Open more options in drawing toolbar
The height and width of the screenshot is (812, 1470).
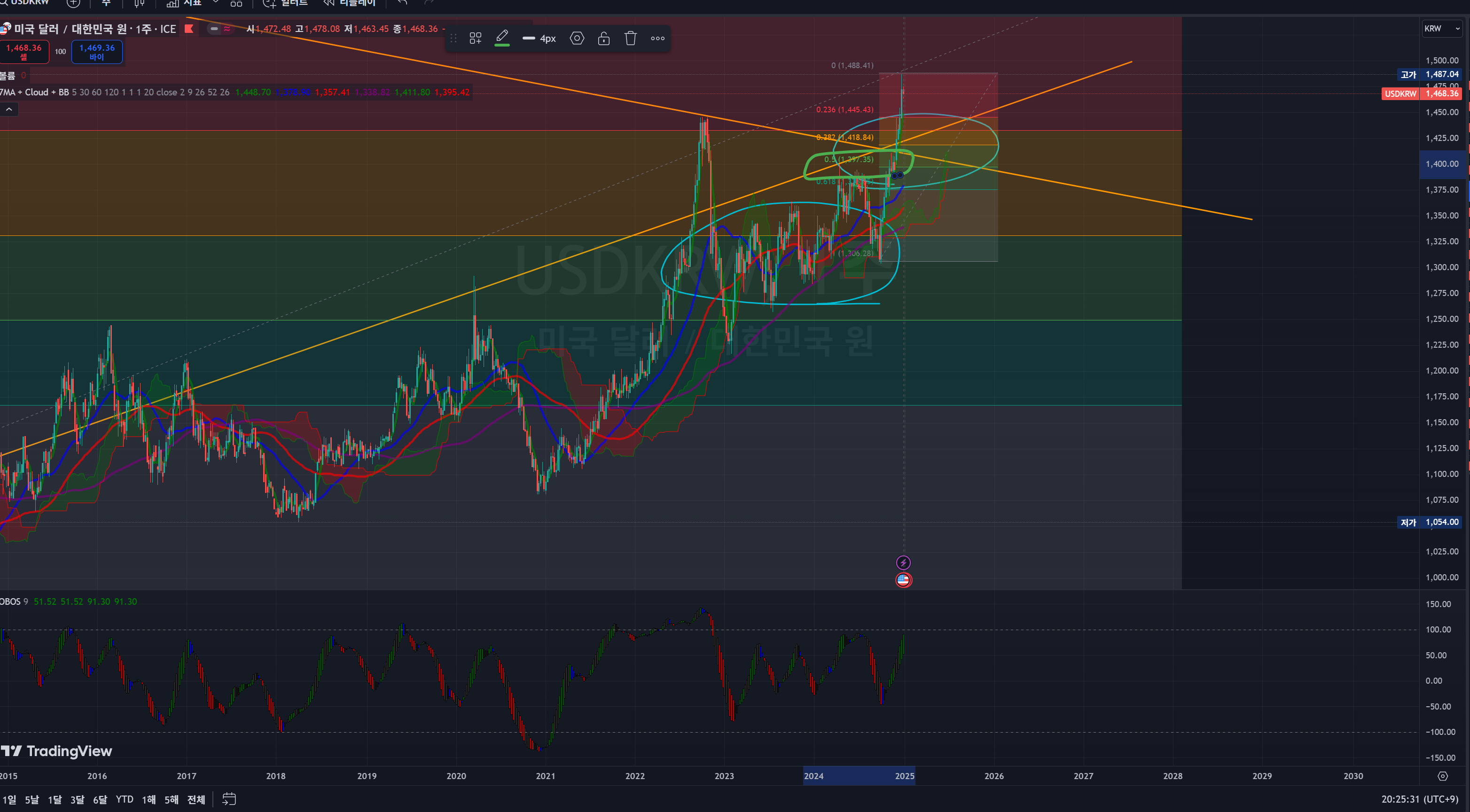point(657,38)
